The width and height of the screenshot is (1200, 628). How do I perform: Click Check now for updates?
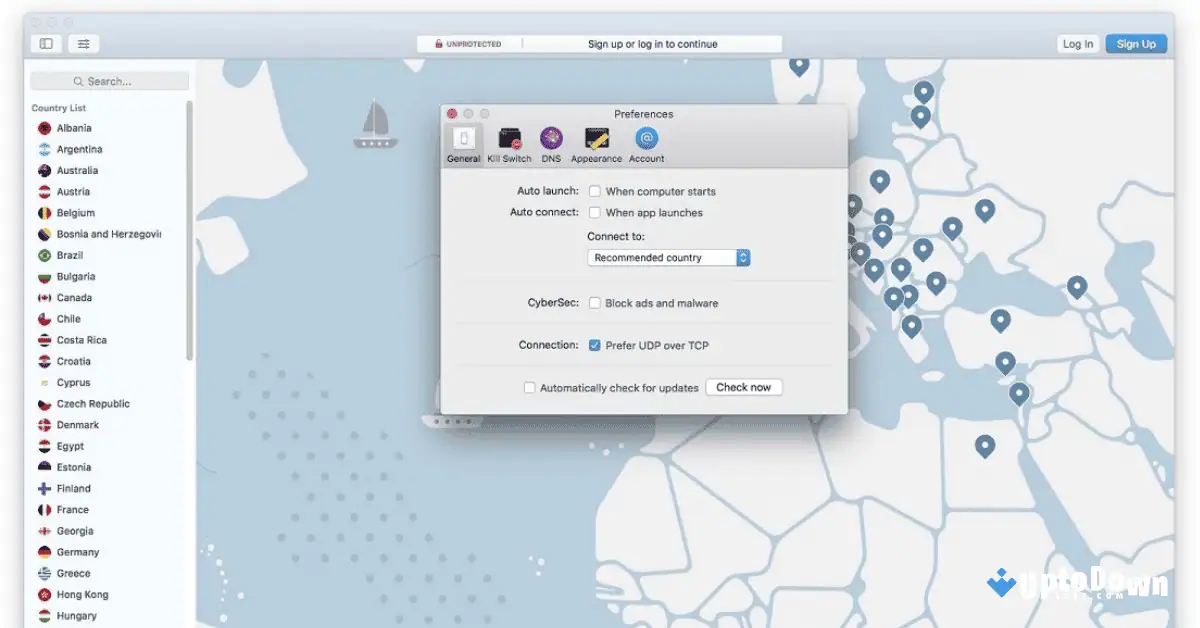click(743, 387)
